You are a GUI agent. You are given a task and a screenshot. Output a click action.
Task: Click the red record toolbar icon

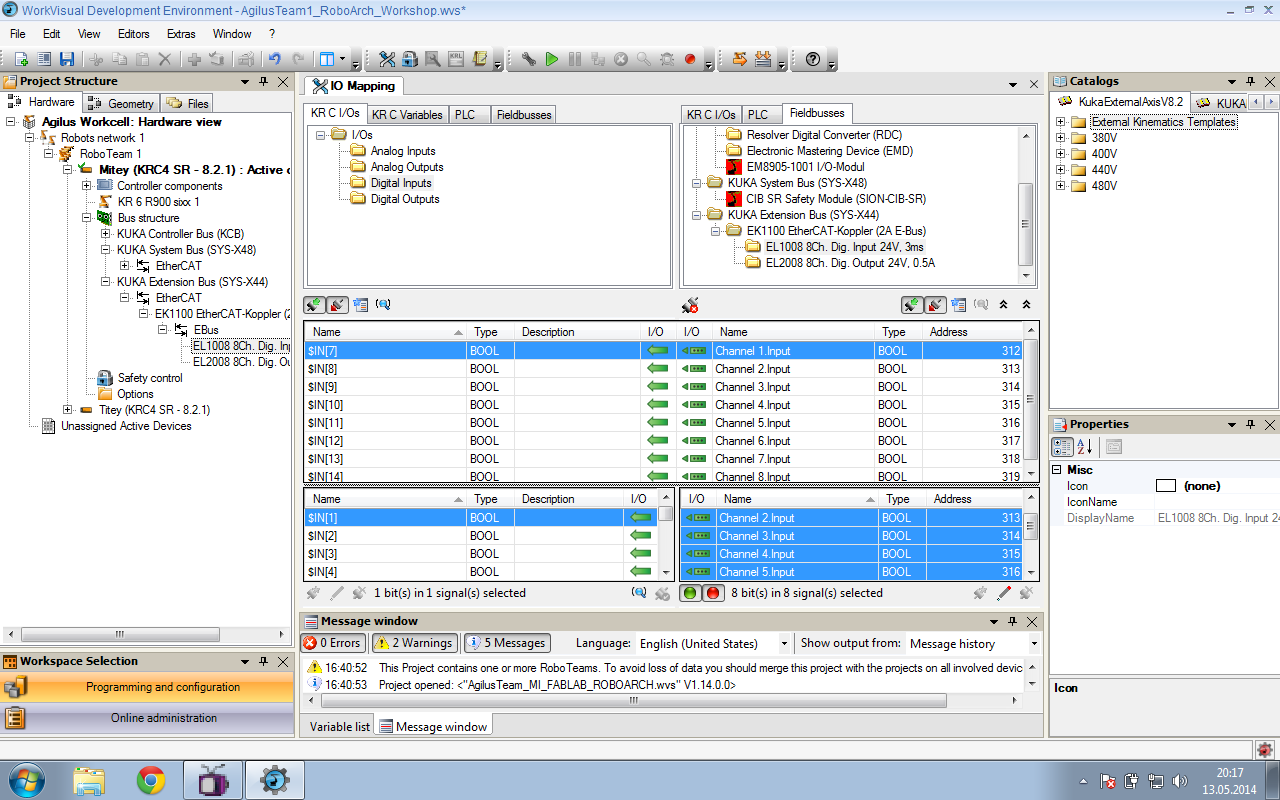pos(690,60)
